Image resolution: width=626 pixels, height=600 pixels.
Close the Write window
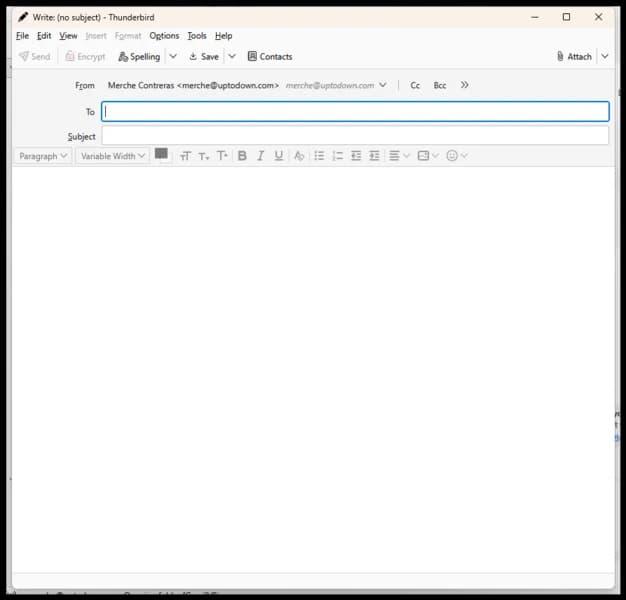pos(598,17)
